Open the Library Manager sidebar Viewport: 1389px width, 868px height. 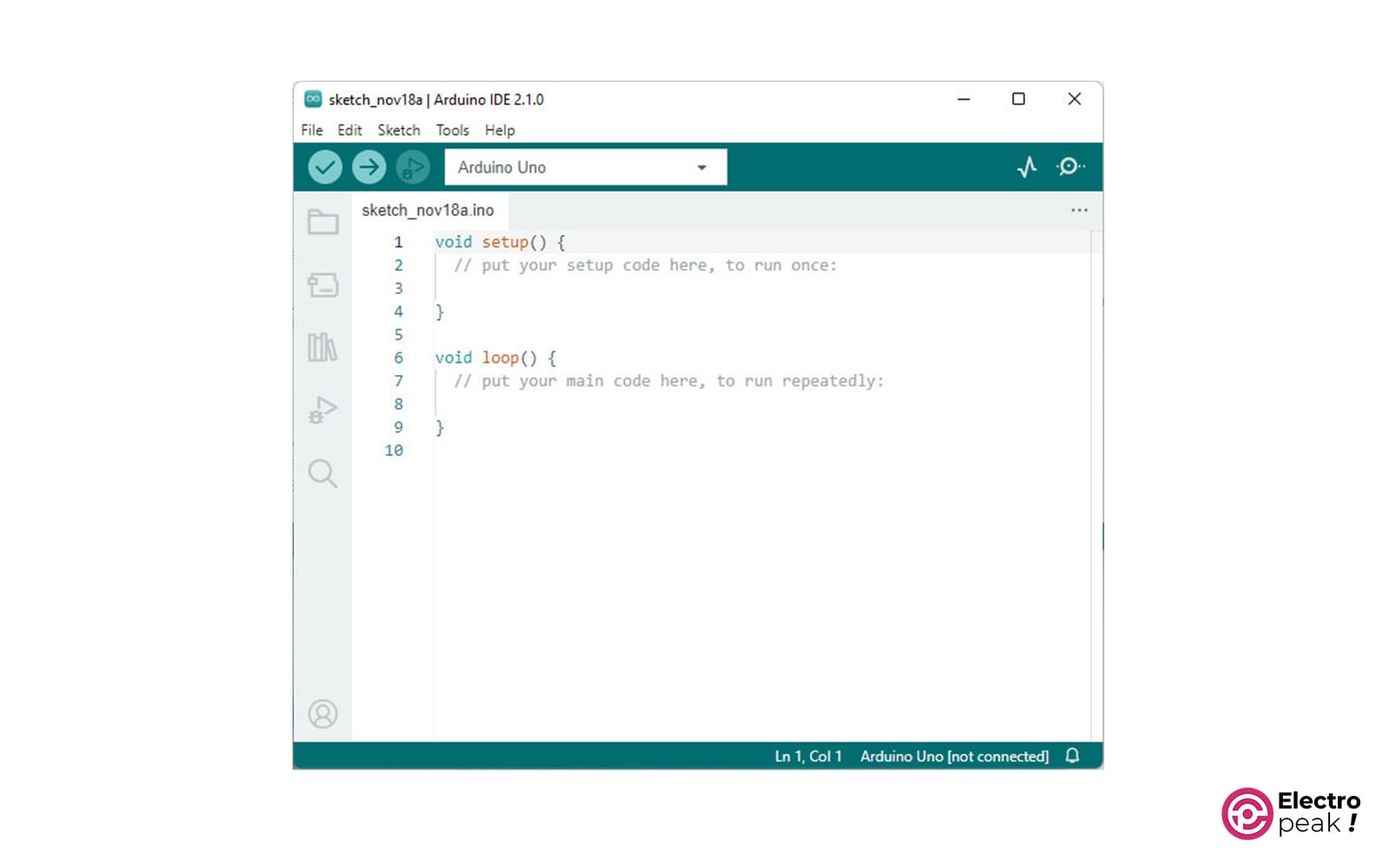click(x=323, y=347)
